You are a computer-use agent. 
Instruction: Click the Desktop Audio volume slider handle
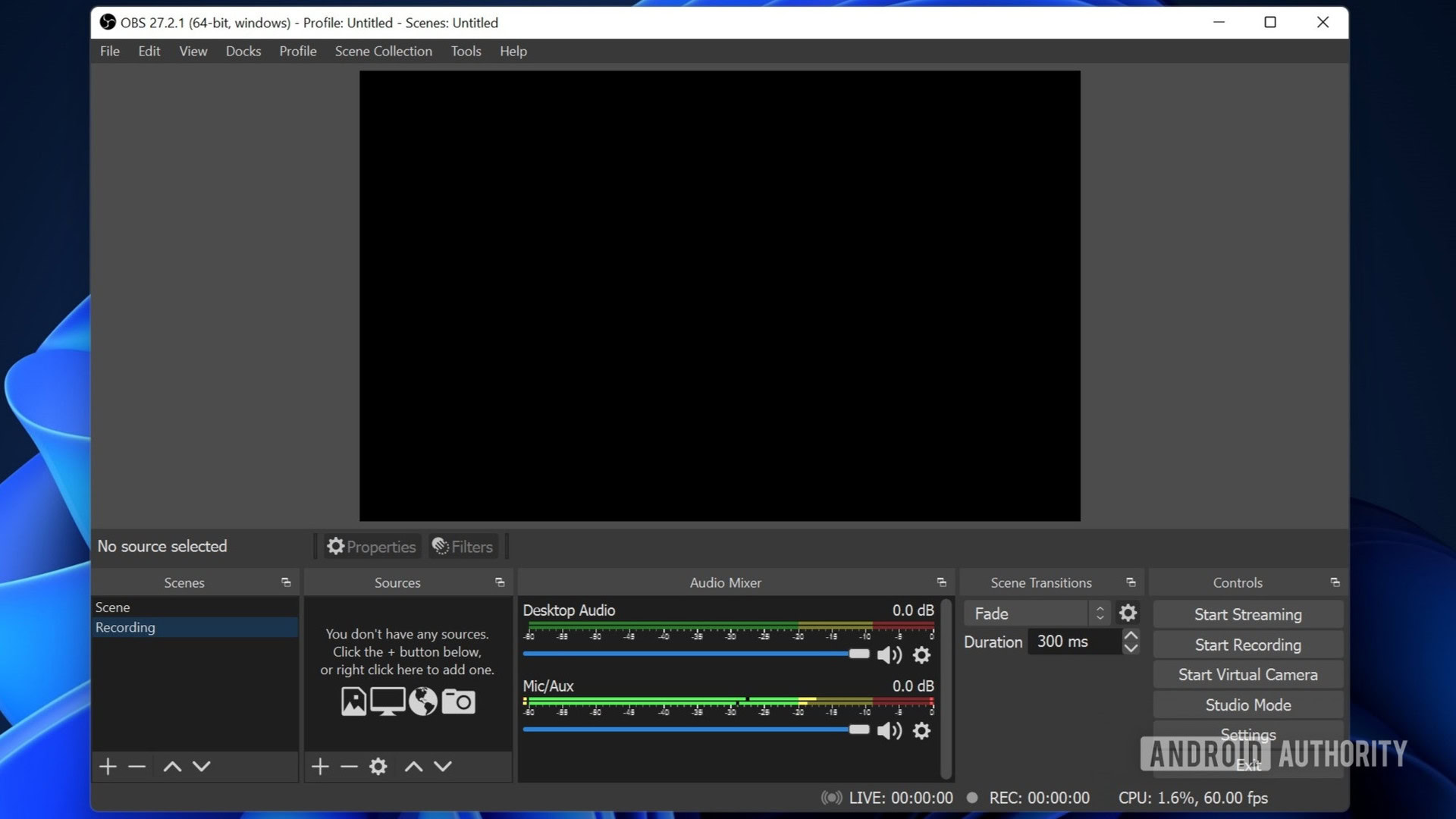click(859, 654)
